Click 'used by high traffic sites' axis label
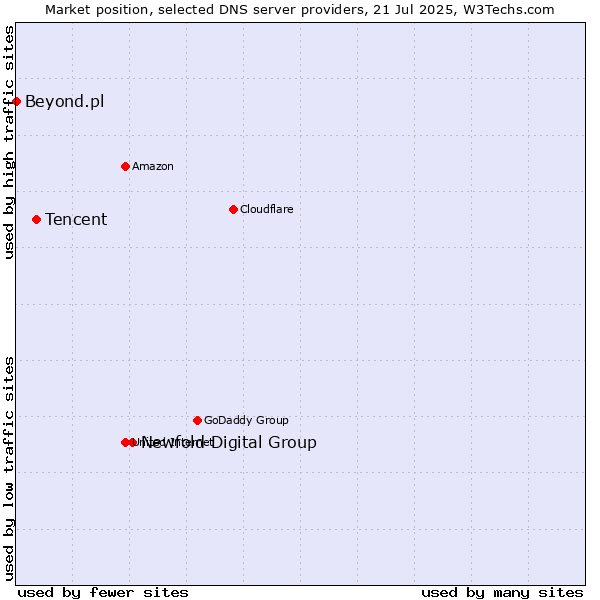Image resolution: width=600 pixels, height=600 pixels. pyautogui.click(x=8, y=142)
